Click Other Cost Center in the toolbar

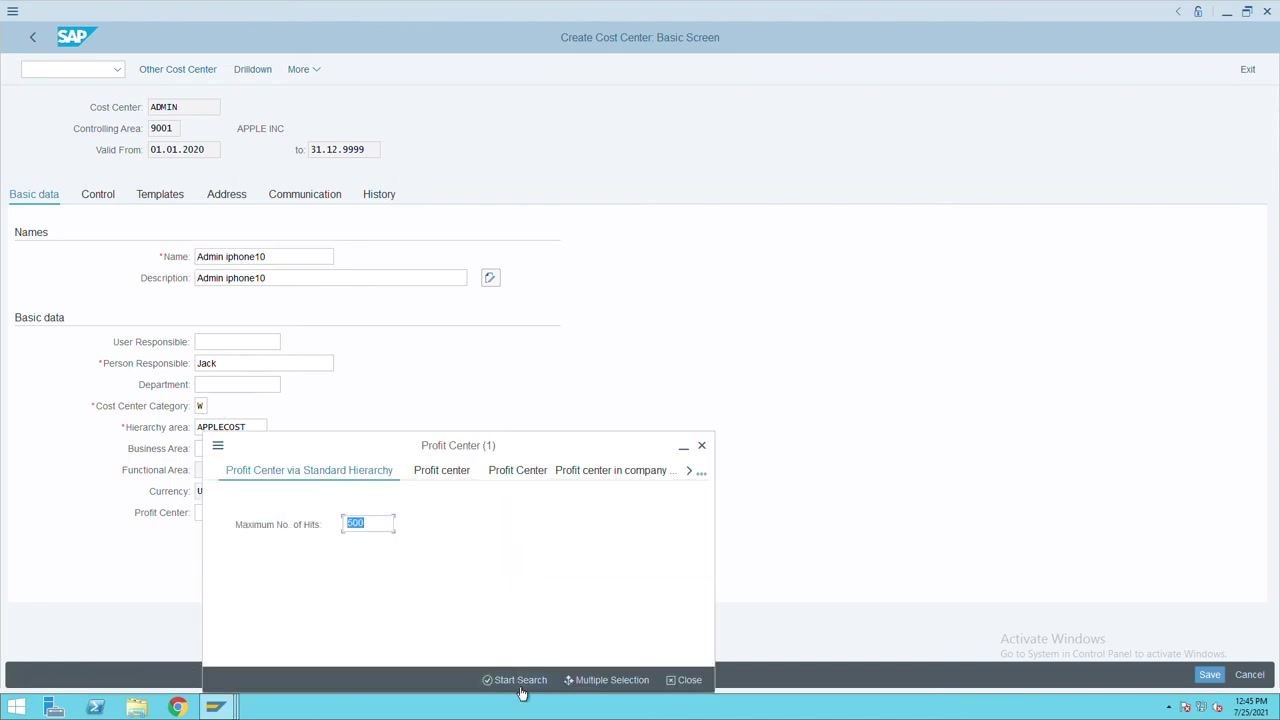click(x=178, y=69)
